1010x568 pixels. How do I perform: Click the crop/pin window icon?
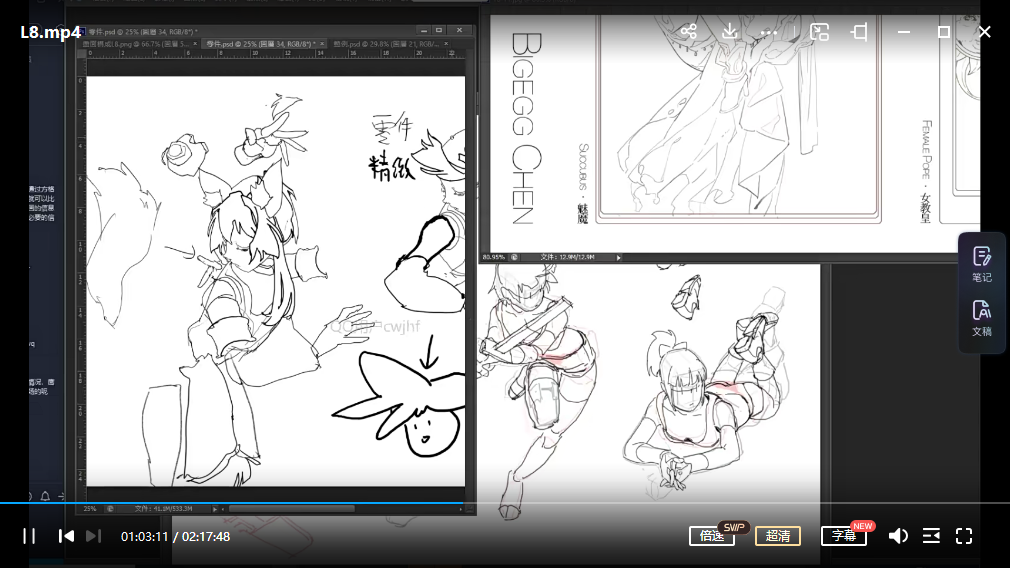point(859,32)
